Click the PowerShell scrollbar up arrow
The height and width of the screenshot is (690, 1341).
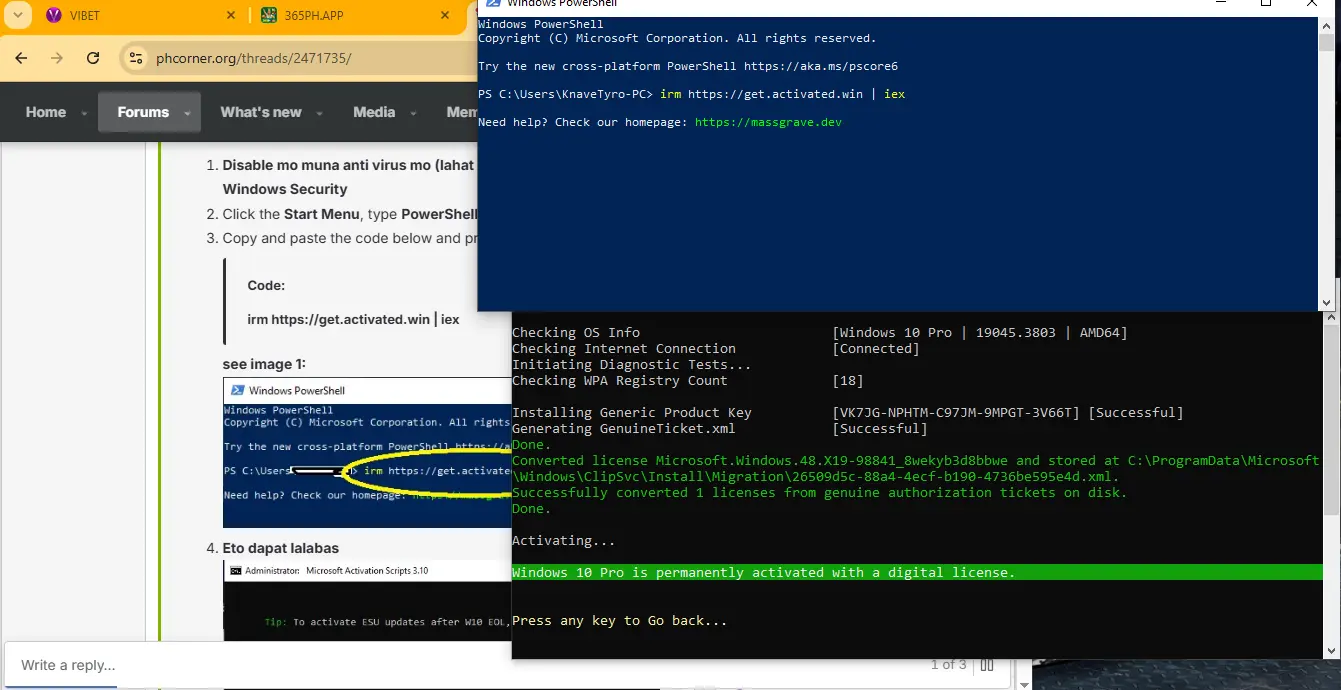(1327, 25)
